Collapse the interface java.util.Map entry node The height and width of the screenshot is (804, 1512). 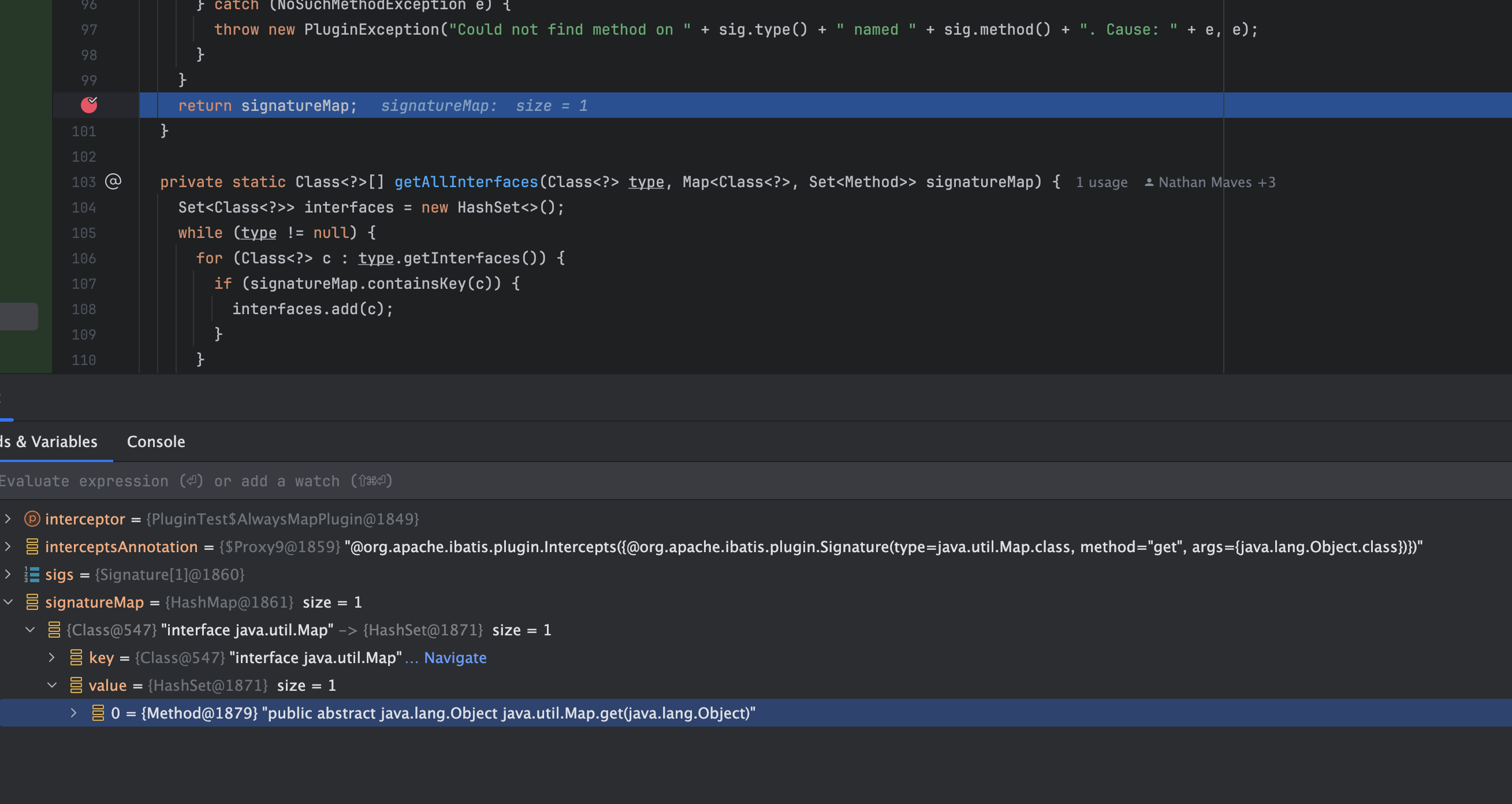pos(30,630)
